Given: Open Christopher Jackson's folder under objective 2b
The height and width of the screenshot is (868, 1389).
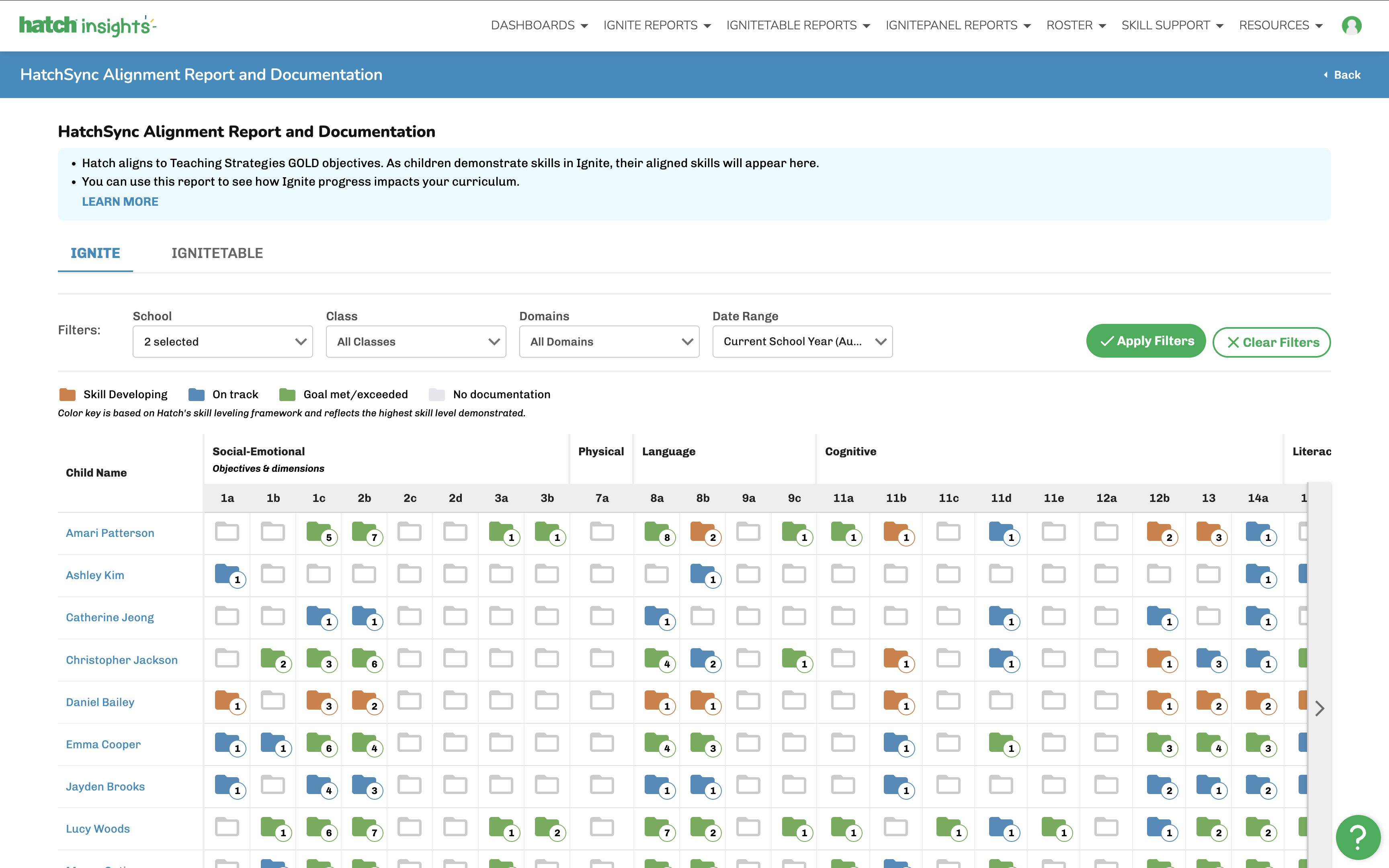Looking at the screenshot, I should click(x=366, y=659).
